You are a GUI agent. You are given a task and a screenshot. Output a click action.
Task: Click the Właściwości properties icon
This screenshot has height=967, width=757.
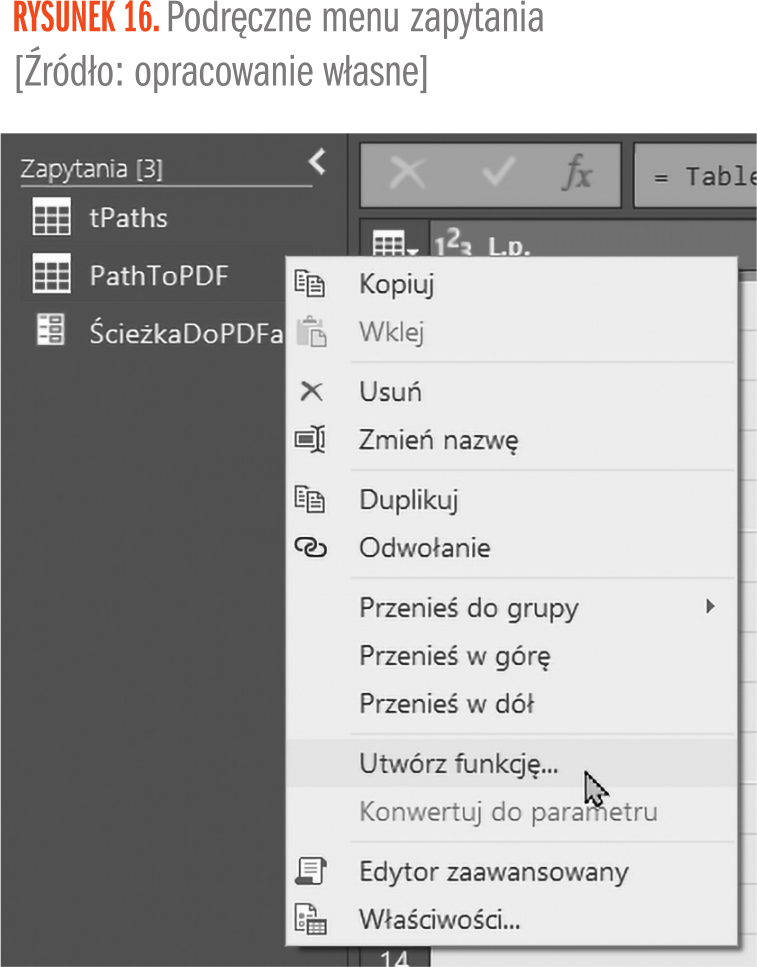pos(310,919)
